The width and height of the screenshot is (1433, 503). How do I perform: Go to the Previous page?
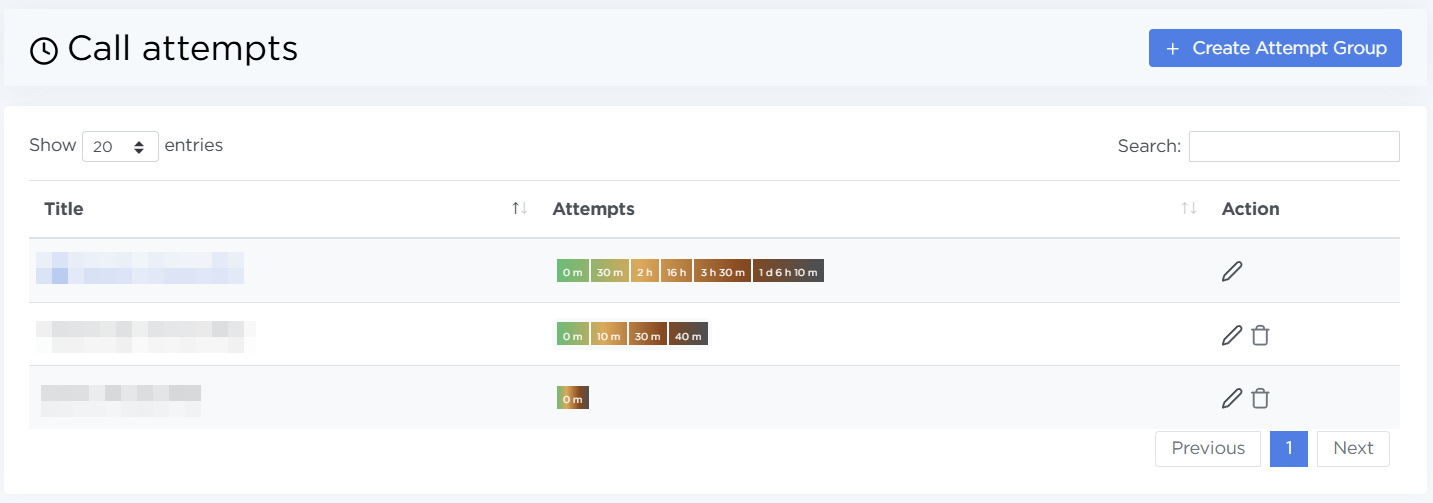click(x=1208, y=448)
